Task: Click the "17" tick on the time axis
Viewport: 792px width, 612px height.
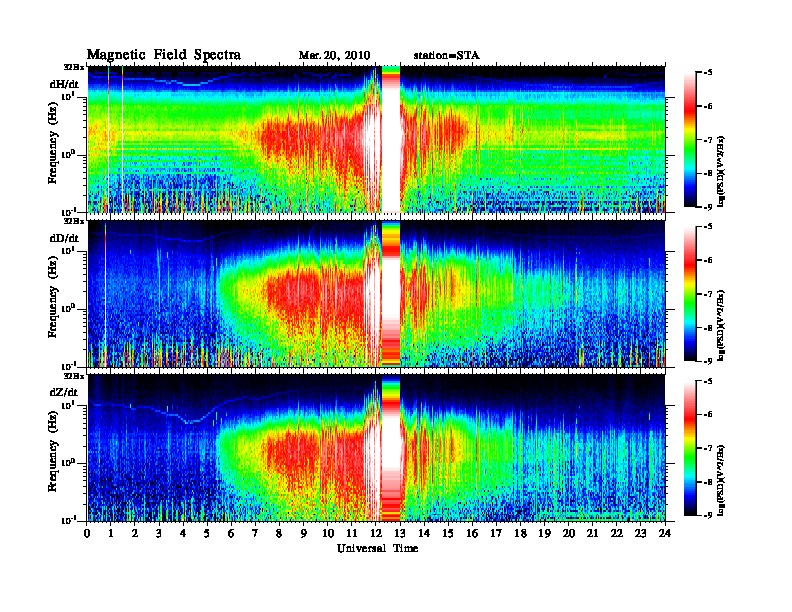Action: point(497,533)
